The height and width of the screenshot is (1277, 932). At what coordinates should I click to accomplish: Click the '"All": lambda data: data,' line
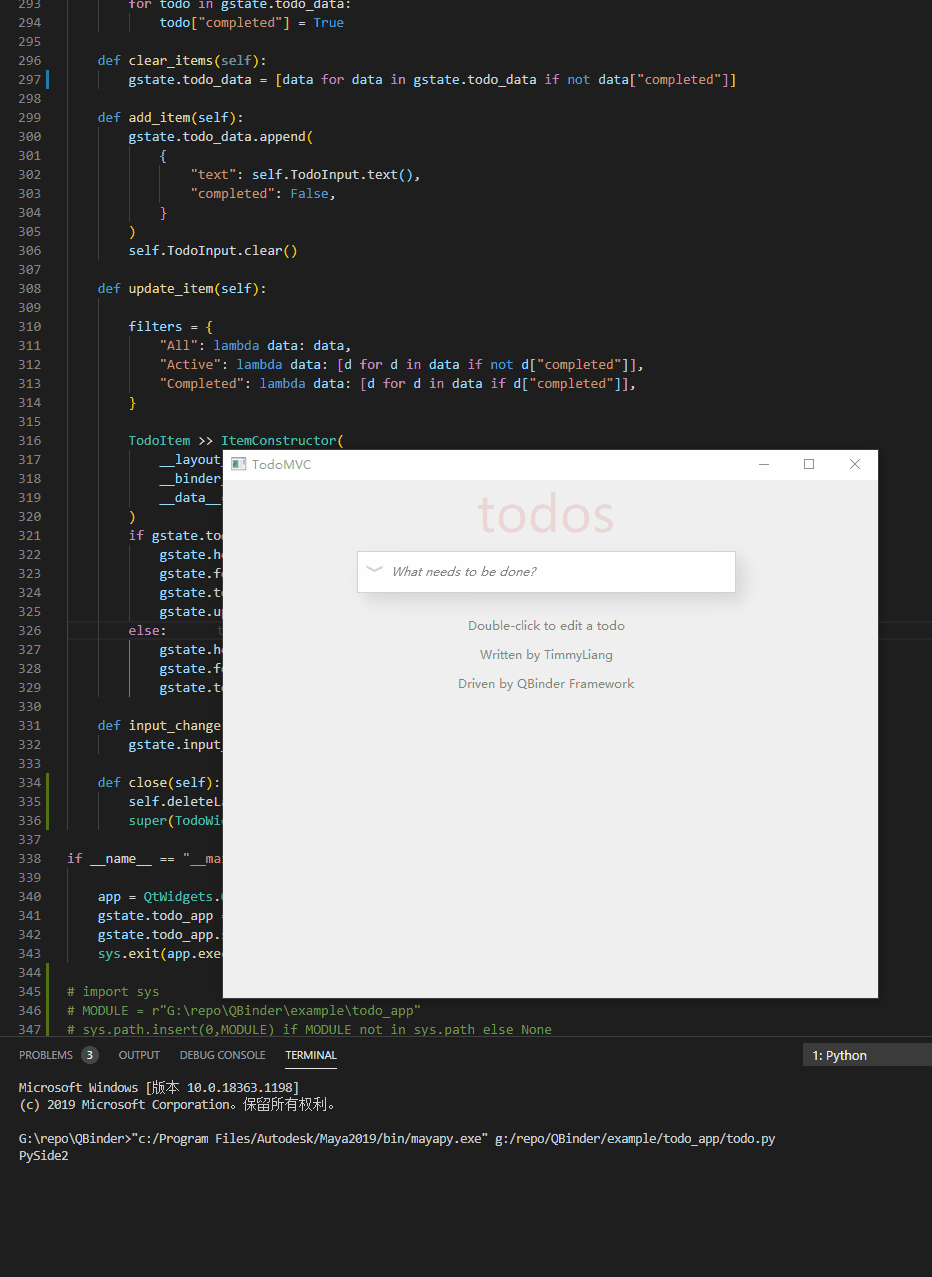pos(255,345)
